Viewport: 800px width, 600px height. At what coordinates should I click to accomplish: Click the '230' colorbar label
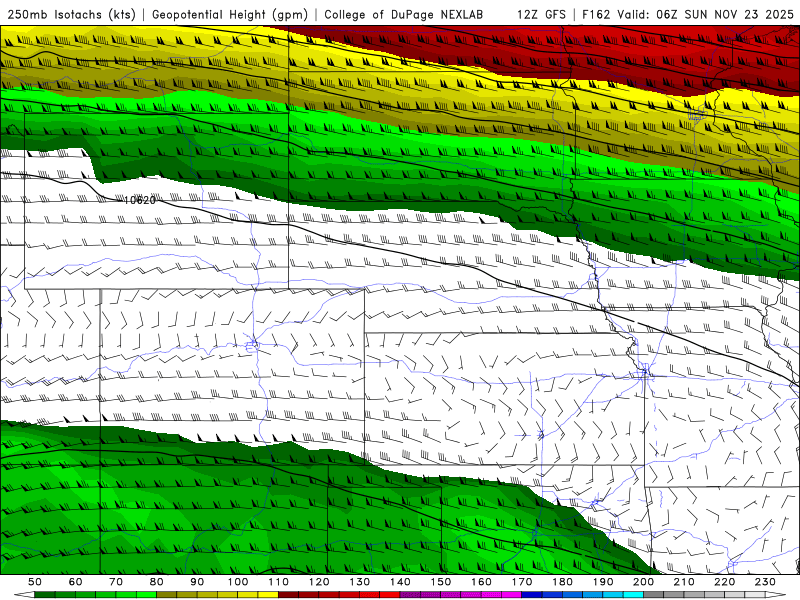765,582
